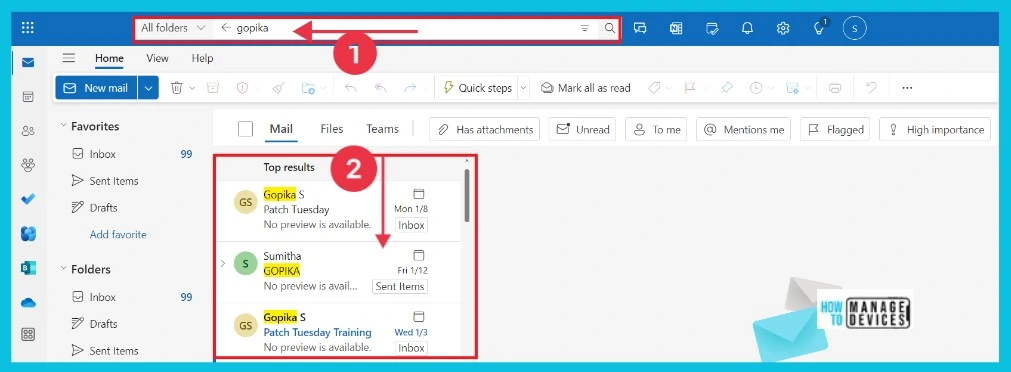
Task: Collapse the Folders section
Action: [63, 268]
